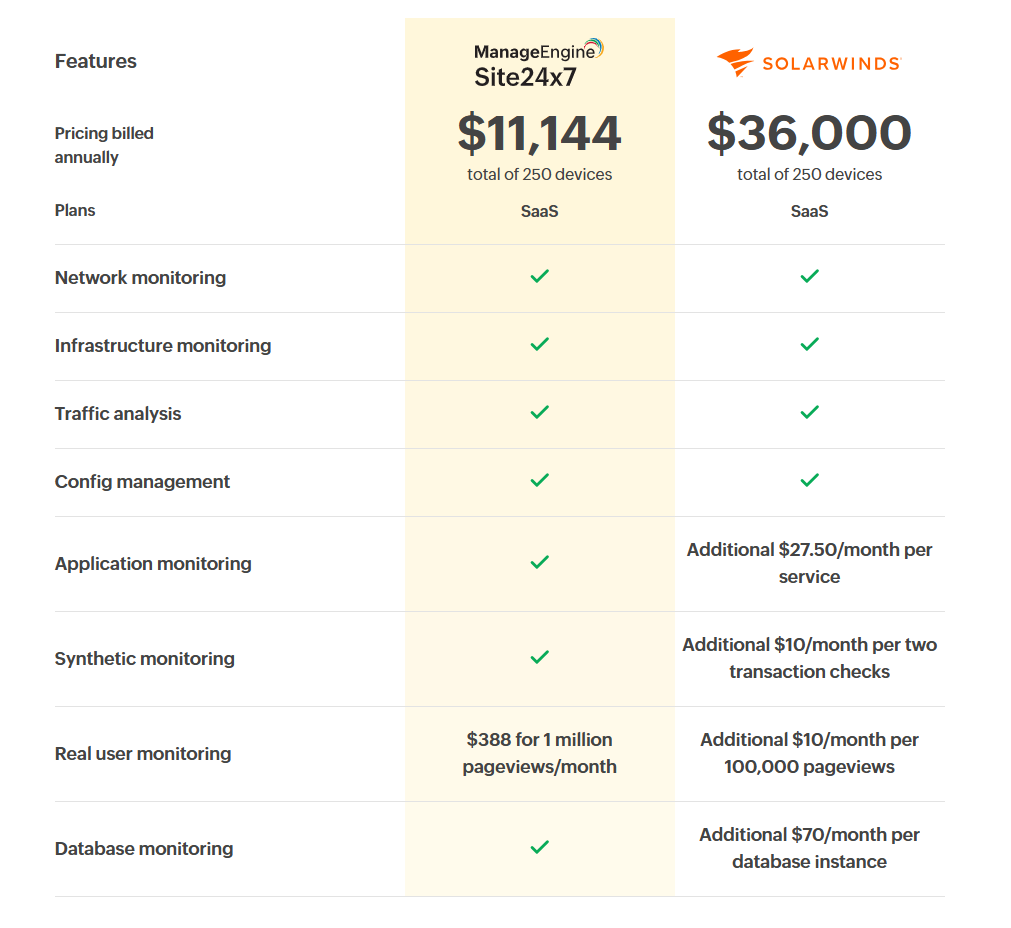Image resolution: width=1011 pixels, height=928 pixels.
Task: Click SolarWinds config management checkmark
Action: click(810, 480)
